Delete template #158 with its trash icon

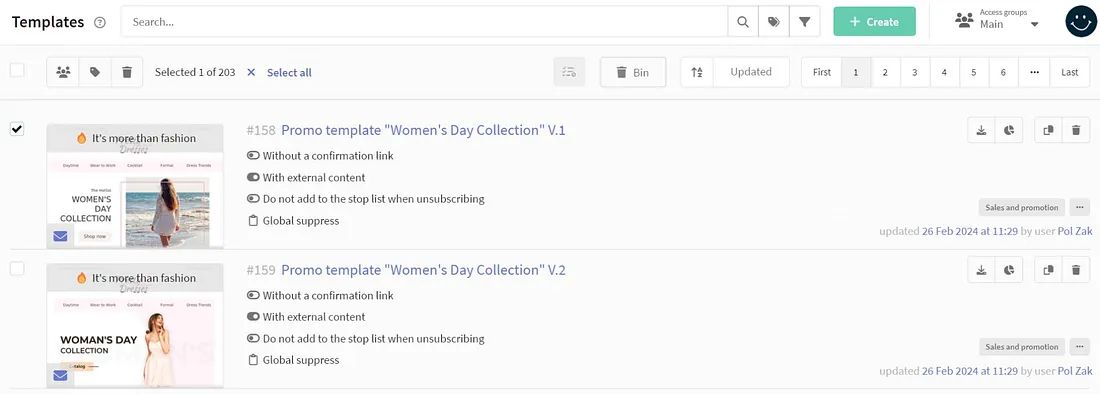1076,130
